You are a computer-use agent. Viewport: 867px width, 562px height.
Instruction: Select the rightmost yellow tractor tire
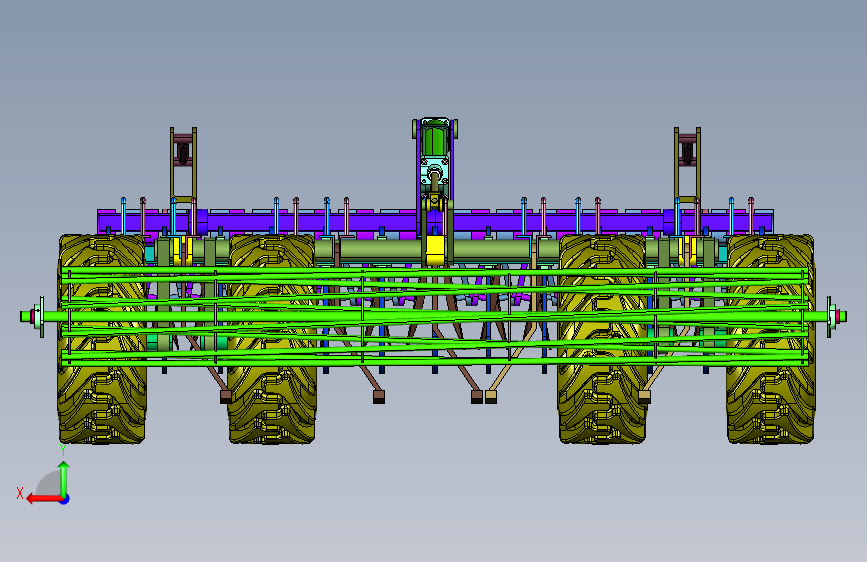[770, 339]
